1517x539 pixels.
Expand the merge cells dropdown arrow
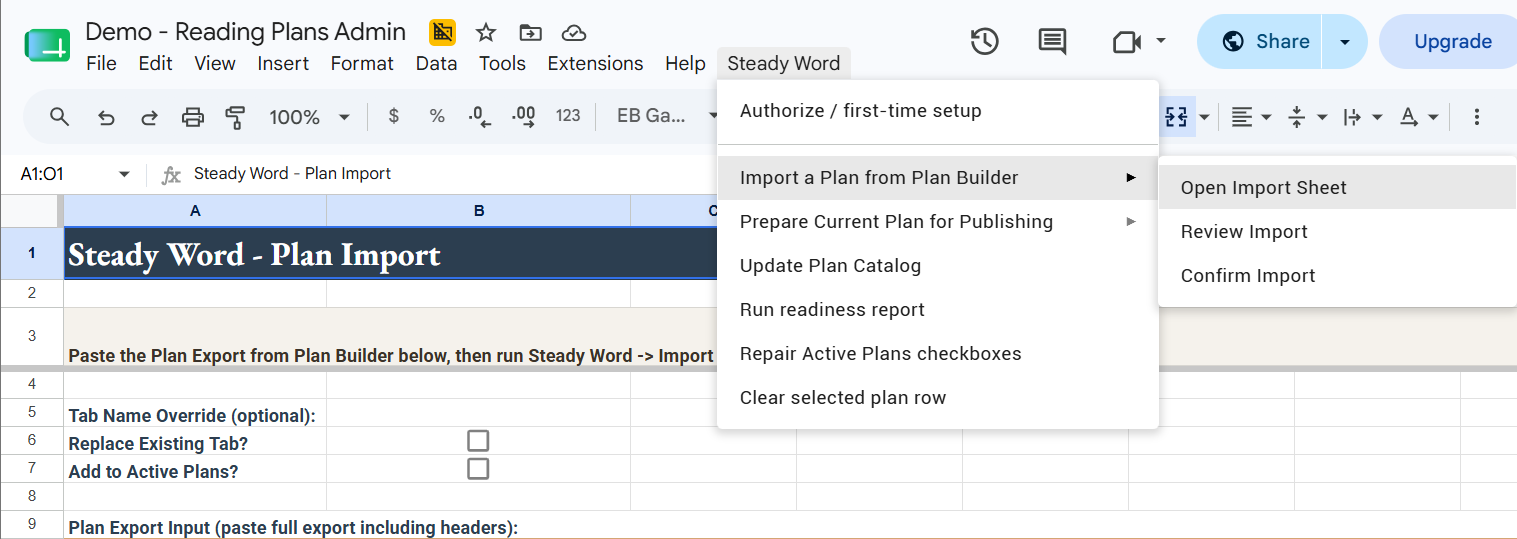click(1204, 117)
